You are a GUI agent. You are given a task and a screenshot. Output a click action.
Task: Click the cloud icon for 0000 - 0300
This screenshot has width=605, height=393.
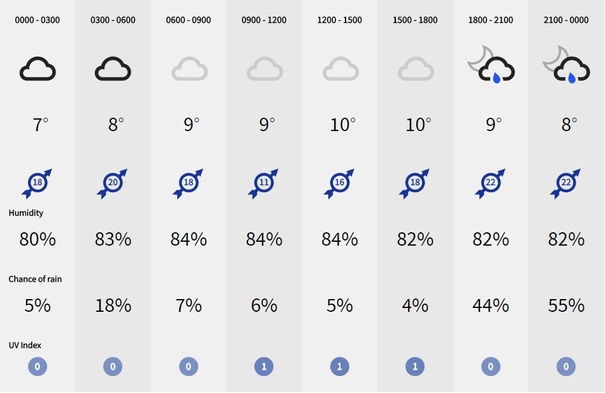point(37,69)
